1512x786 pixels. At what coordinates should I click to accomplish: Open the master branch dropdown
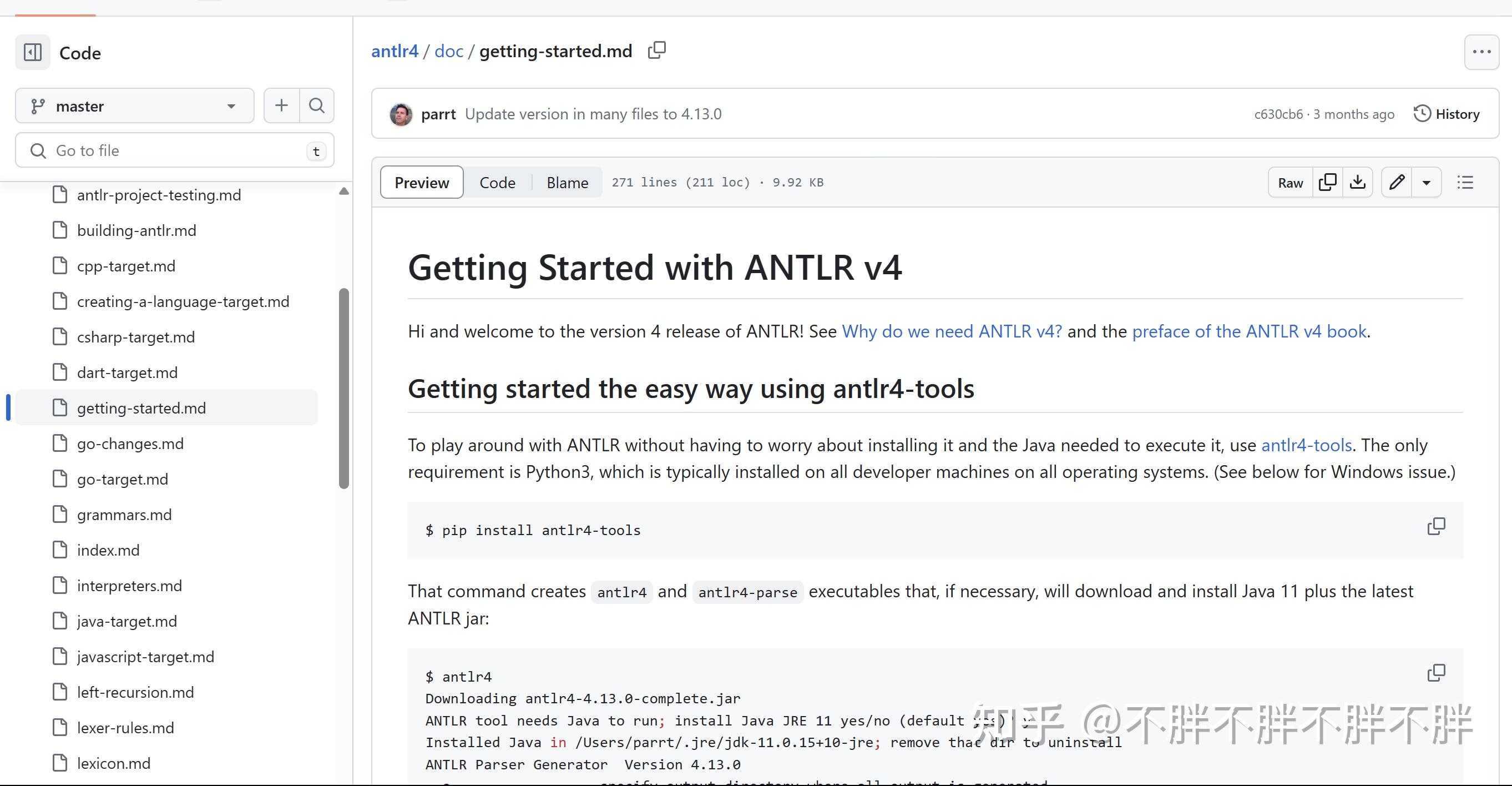[134, 105]
